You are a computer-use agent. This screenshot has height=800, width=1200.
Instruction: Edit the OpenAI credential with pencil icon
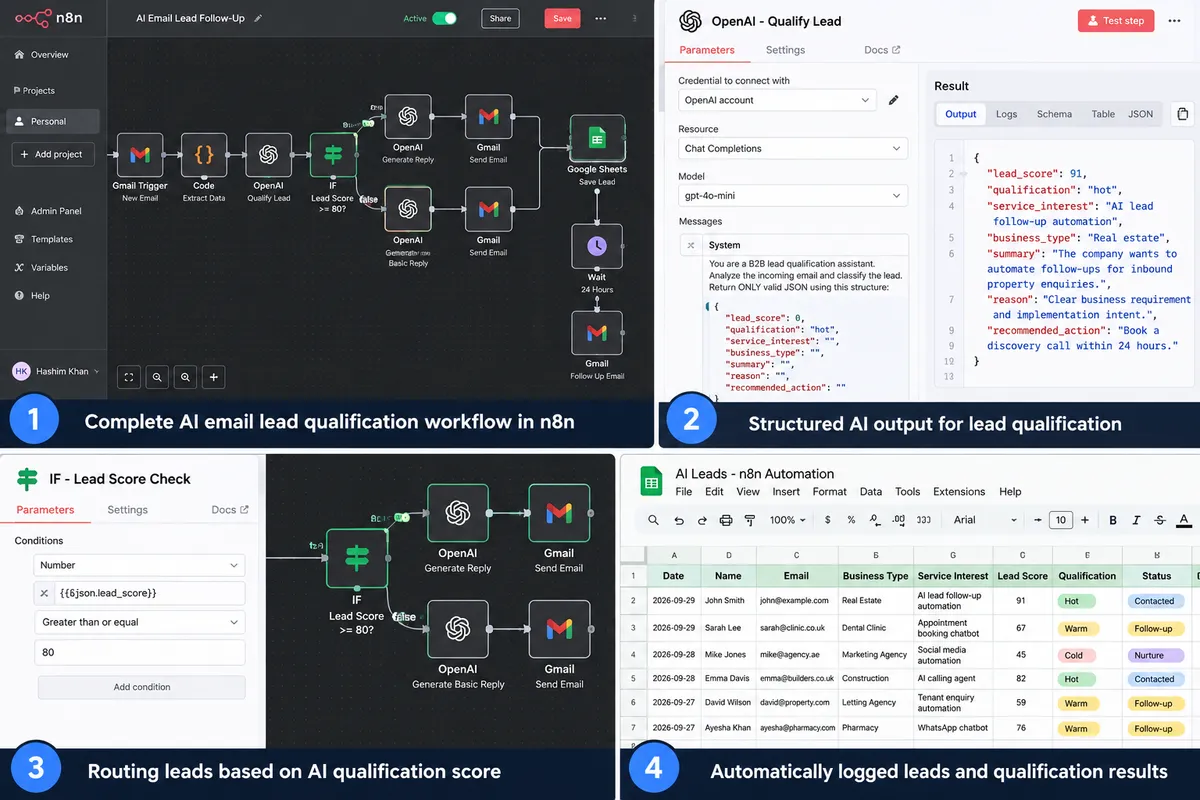(x=894, y=100)
